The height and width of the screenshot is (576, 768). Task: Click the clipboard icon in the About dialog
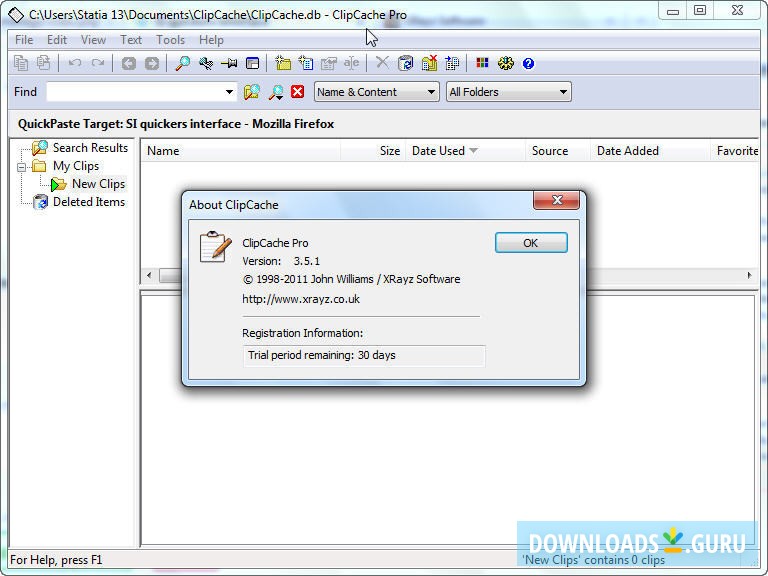[x=215, y=247]
